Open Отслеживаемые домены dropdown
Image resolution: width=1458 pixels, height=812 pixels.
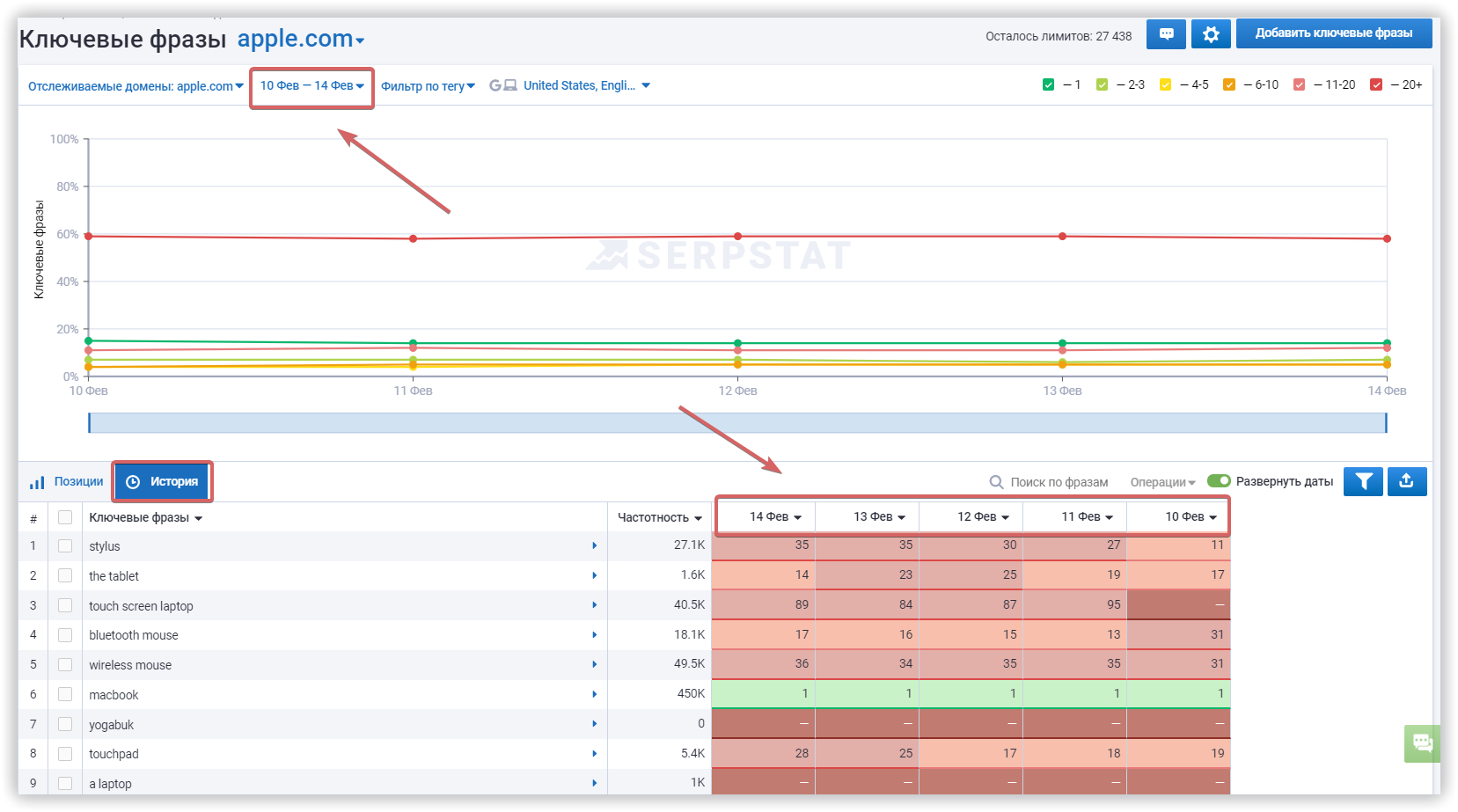pos(136,86)
